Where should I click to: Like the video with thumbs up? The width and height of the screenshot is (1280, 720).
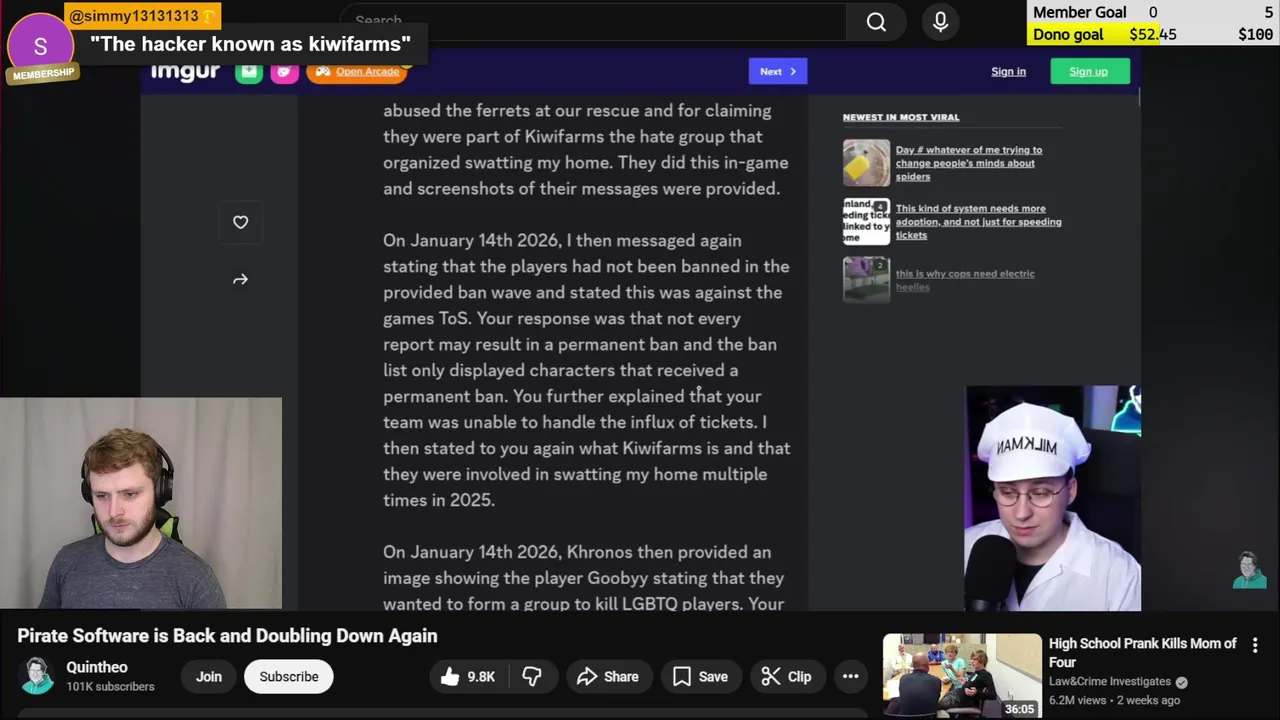tap(469, 677)
